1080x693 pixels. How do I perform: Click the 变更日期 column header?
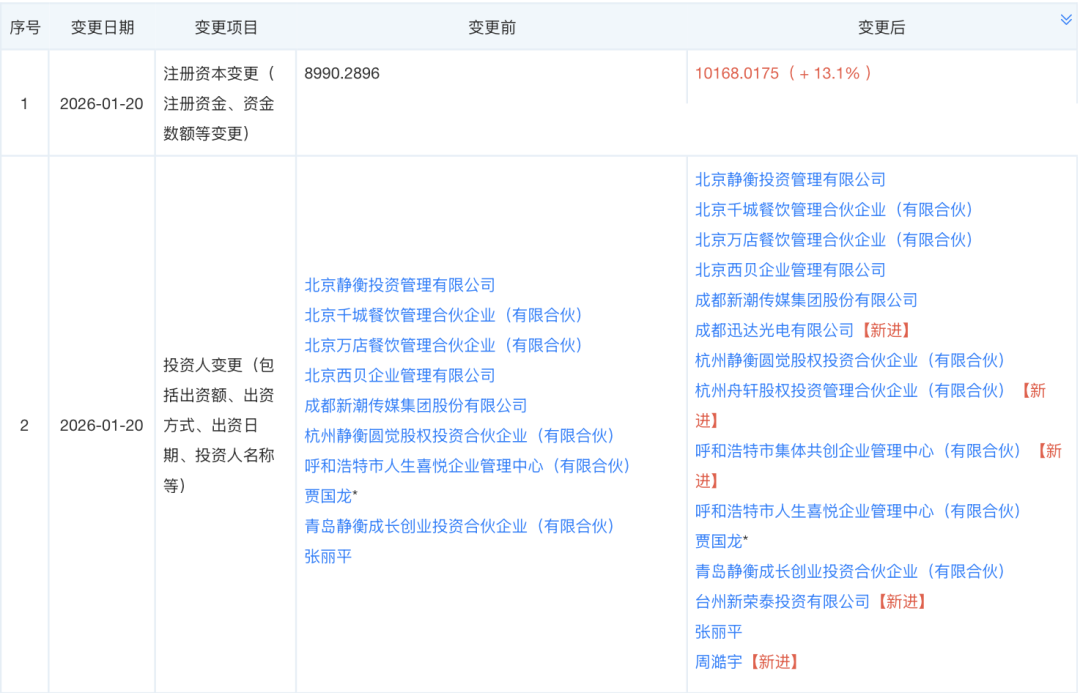[x=102, y=28]
